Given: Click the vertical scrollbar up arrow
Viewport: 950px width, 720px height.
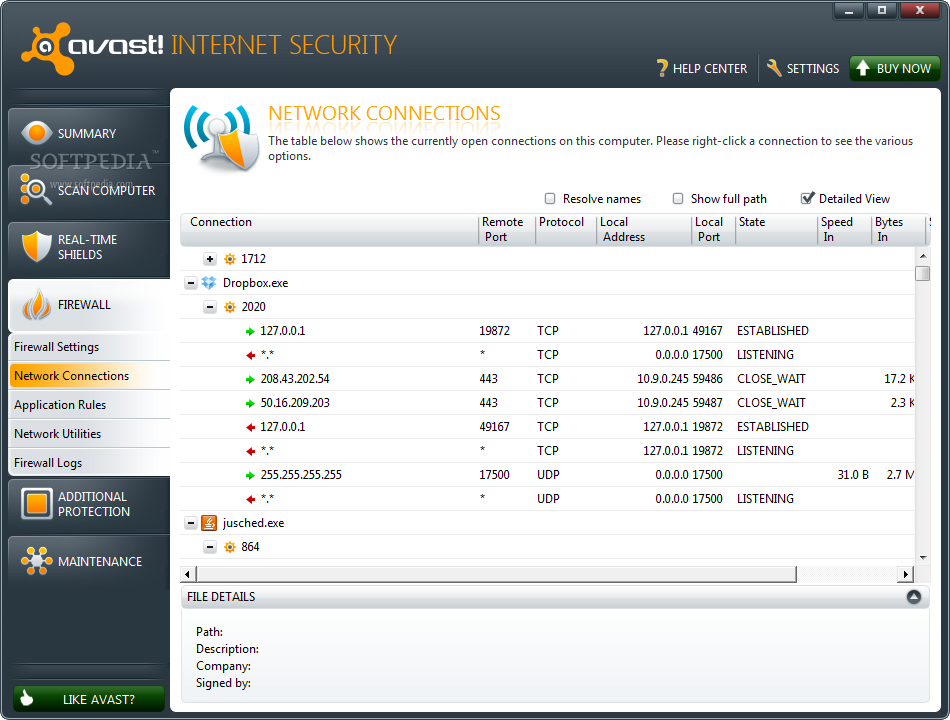Looking at the screenshot, I should click(x=923, y=256).
